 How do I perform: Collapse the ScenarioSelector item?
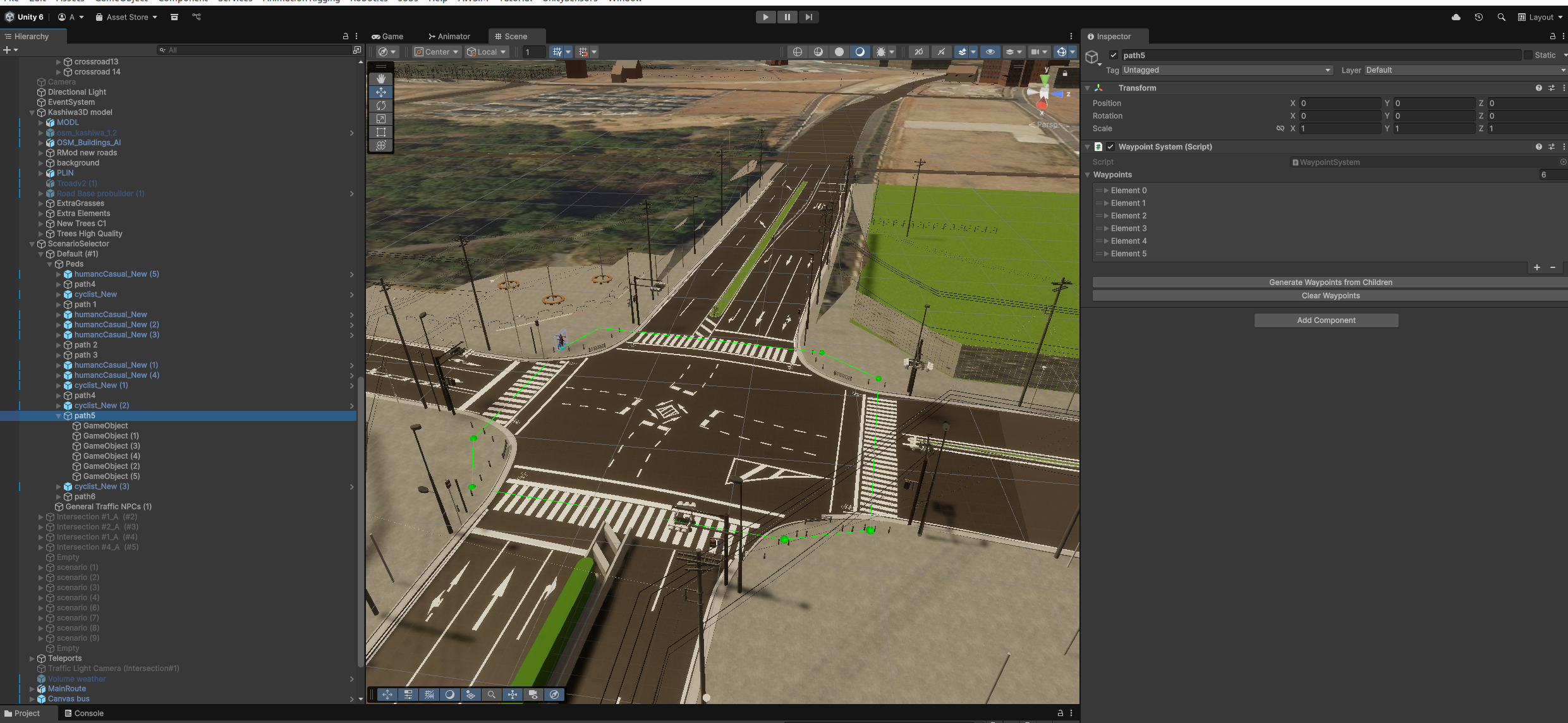(x=32, y=244)
